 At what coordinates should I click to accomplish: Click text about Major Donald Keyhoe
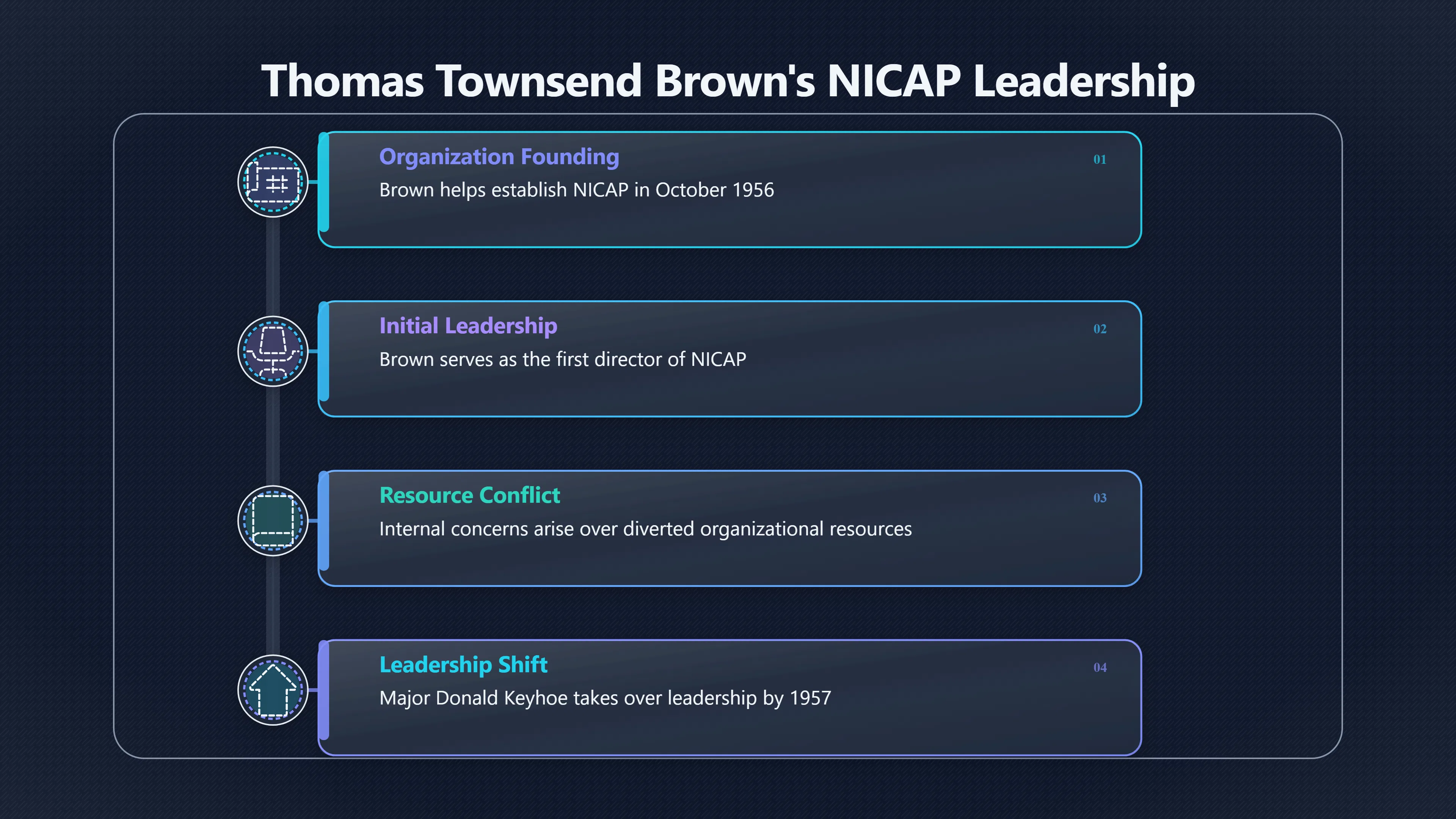(x=605, y=698)
